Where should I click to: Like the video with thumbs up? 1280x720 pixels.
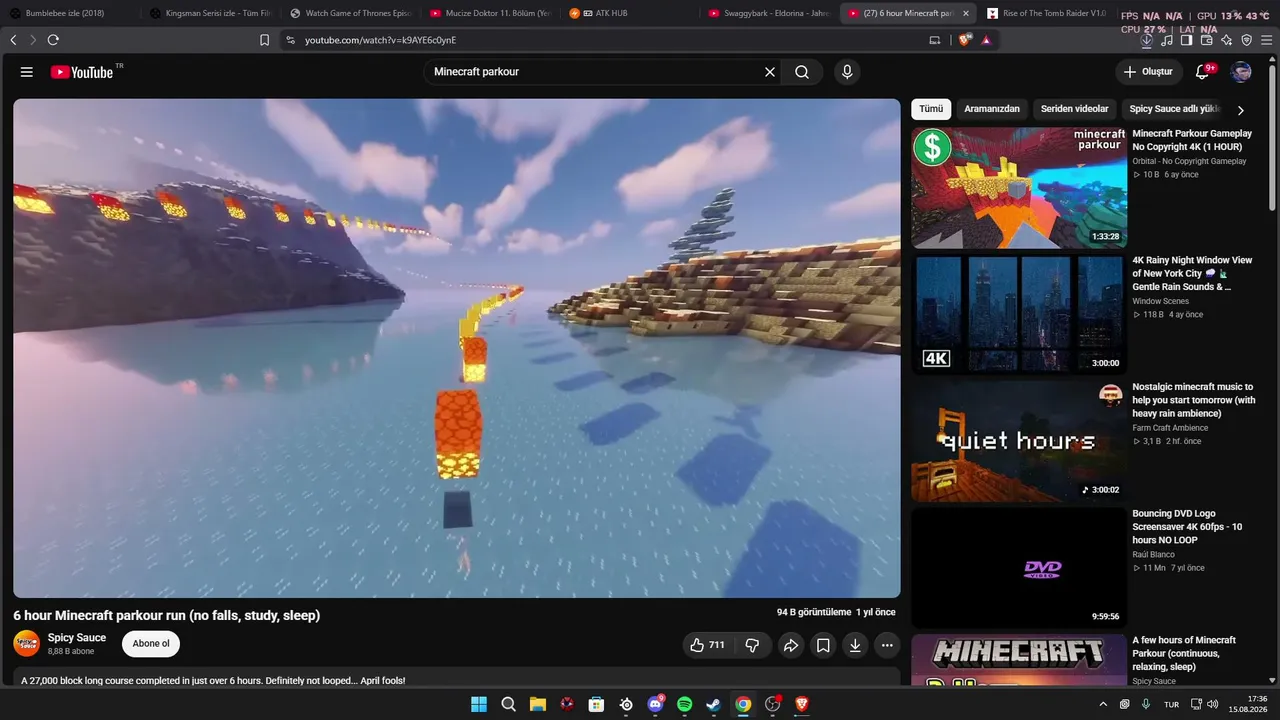(707, 645)
